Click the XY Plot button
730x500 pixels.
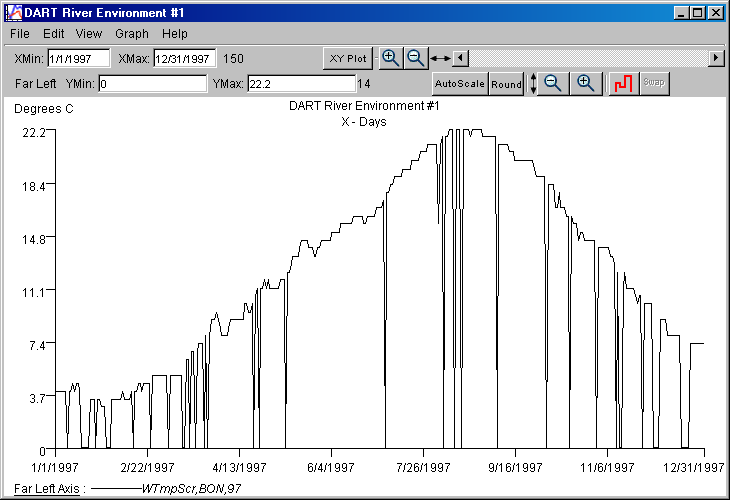point(348,58)
